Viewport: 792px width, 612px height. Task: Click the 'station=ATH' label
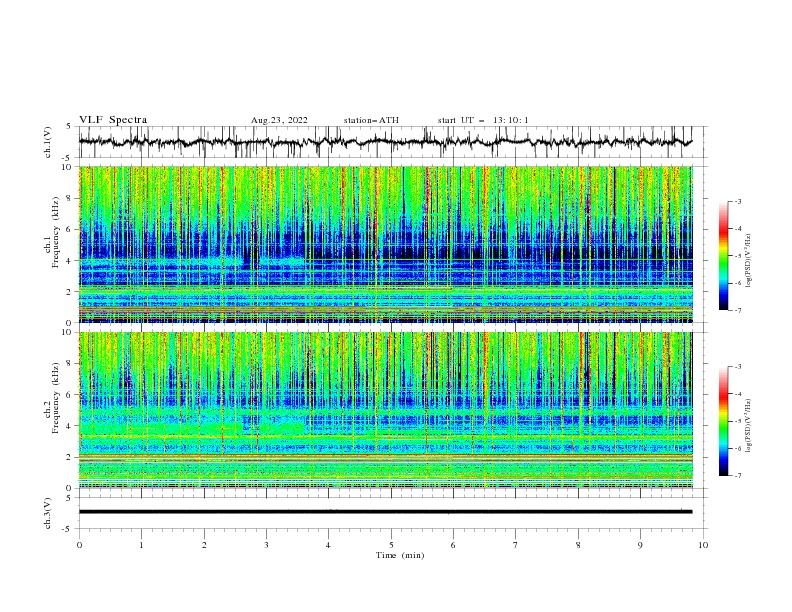pyautogui.click(x=371, y=120)
